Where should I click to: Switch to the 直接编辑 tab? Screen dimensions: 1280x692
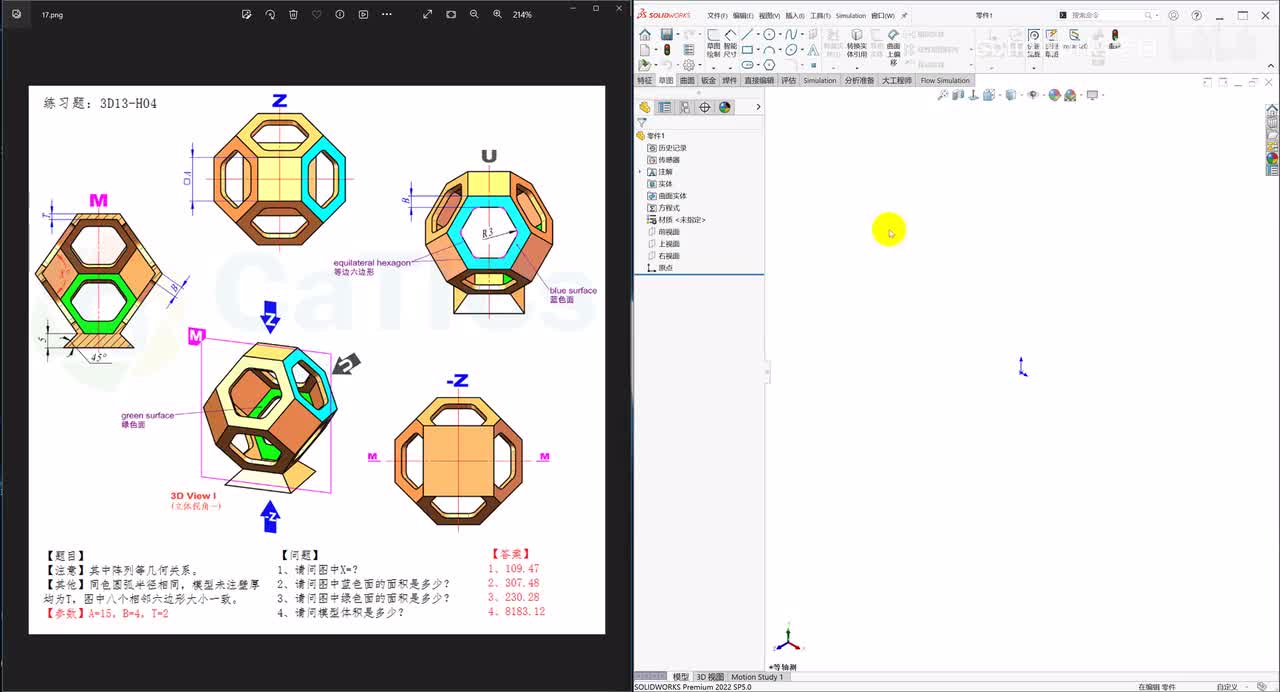(x=759, y=80)
